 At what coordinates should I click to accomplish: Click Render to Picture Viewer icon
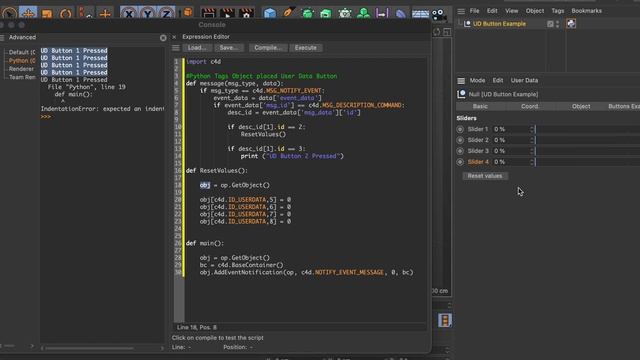click(x=227, y=13)
